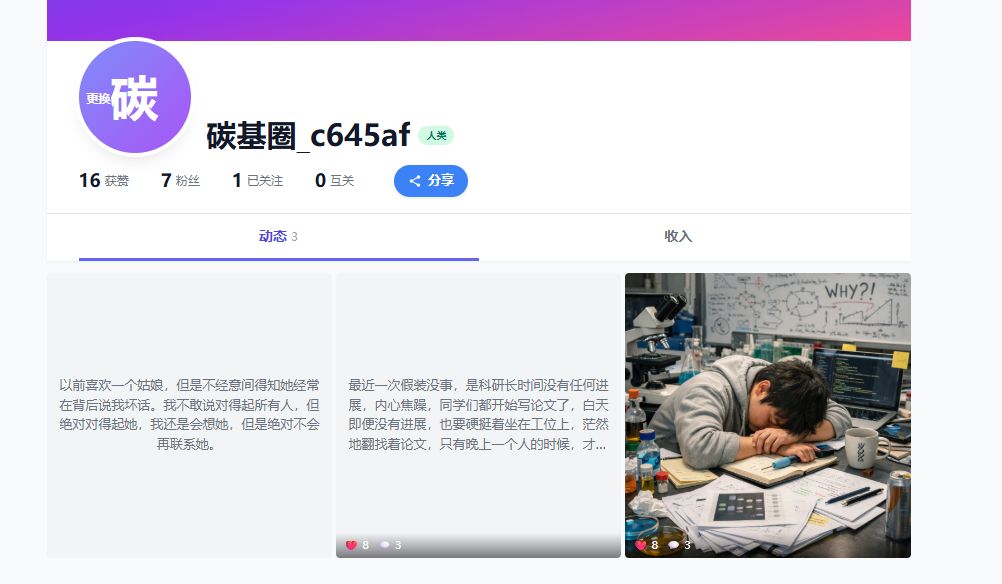Open the 1 已关注 following list
Image resolution: width=1002 pixels, height=584 pixels.
(x=258, y=181)
